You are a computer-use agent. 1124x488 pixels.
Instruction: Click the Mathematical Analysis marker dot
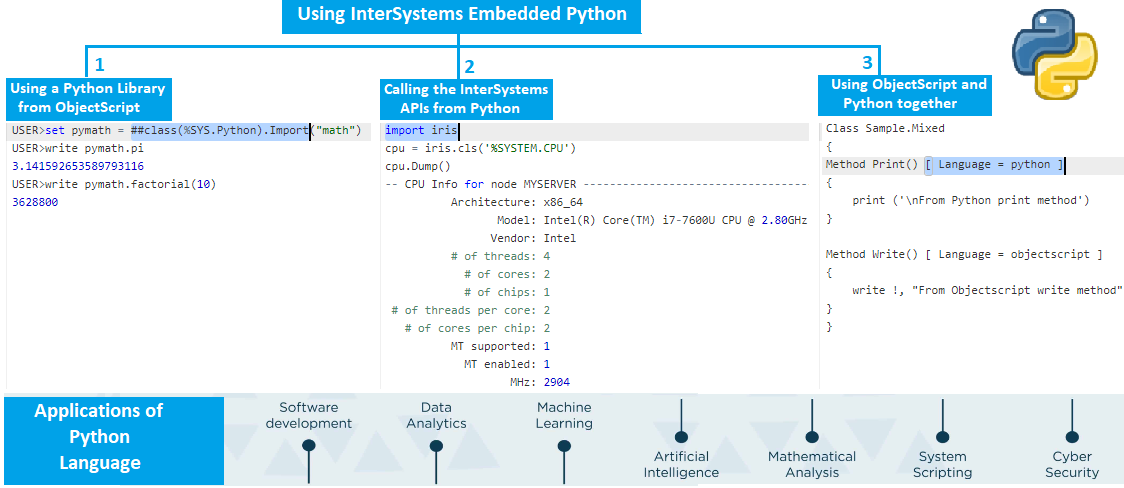pyautogui.click(x=811, y=437)
